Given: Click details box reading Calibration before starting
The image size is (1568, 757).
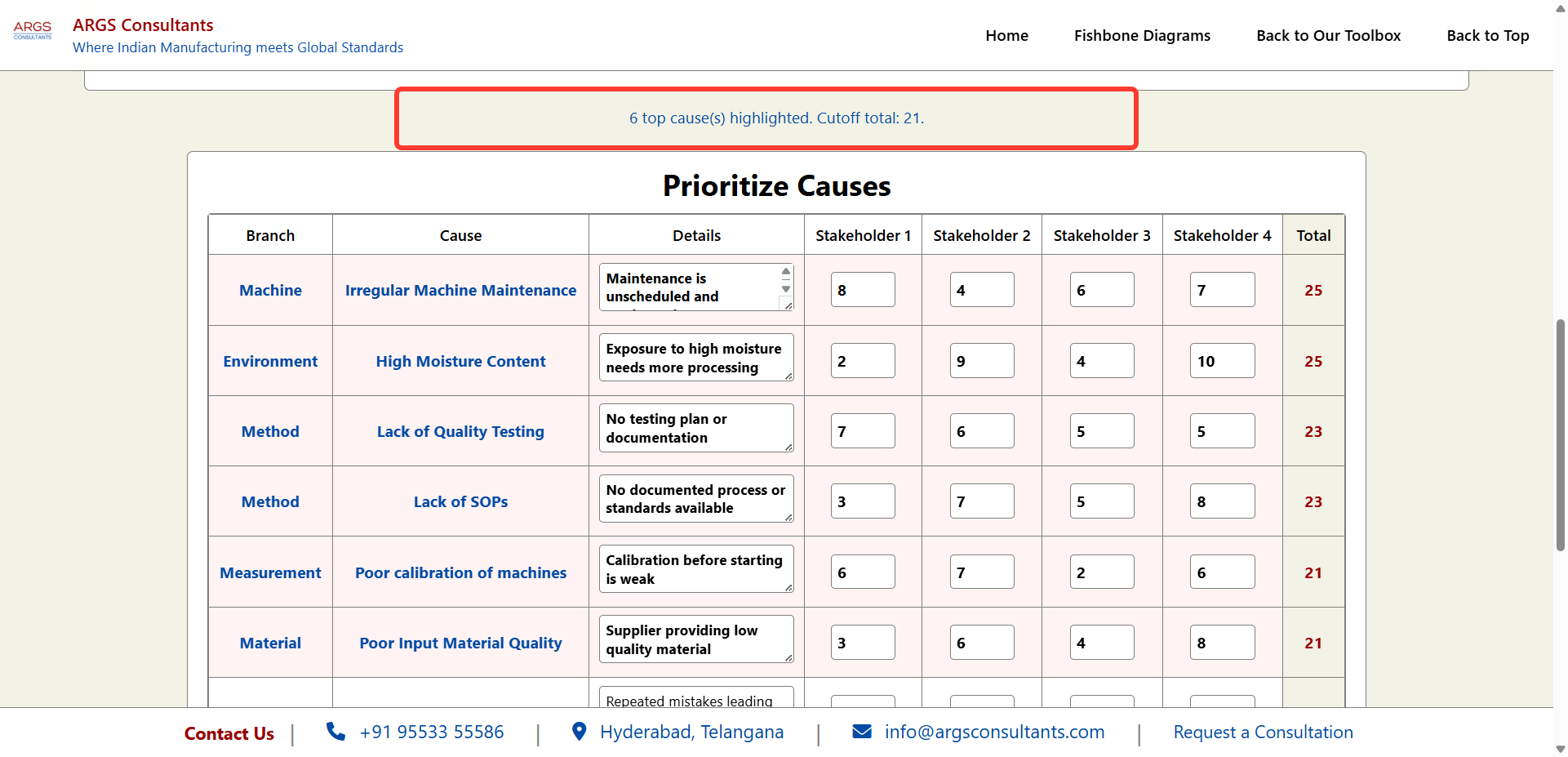Looking at the screenshot, I should point(696,569).
